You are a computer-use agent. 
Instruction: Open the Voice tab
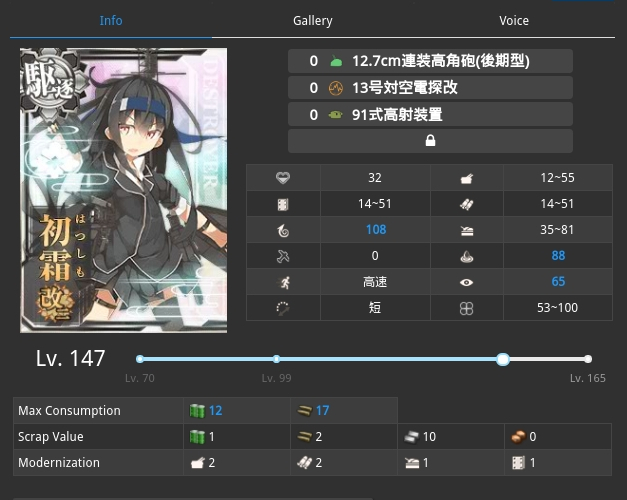[514, 20]
